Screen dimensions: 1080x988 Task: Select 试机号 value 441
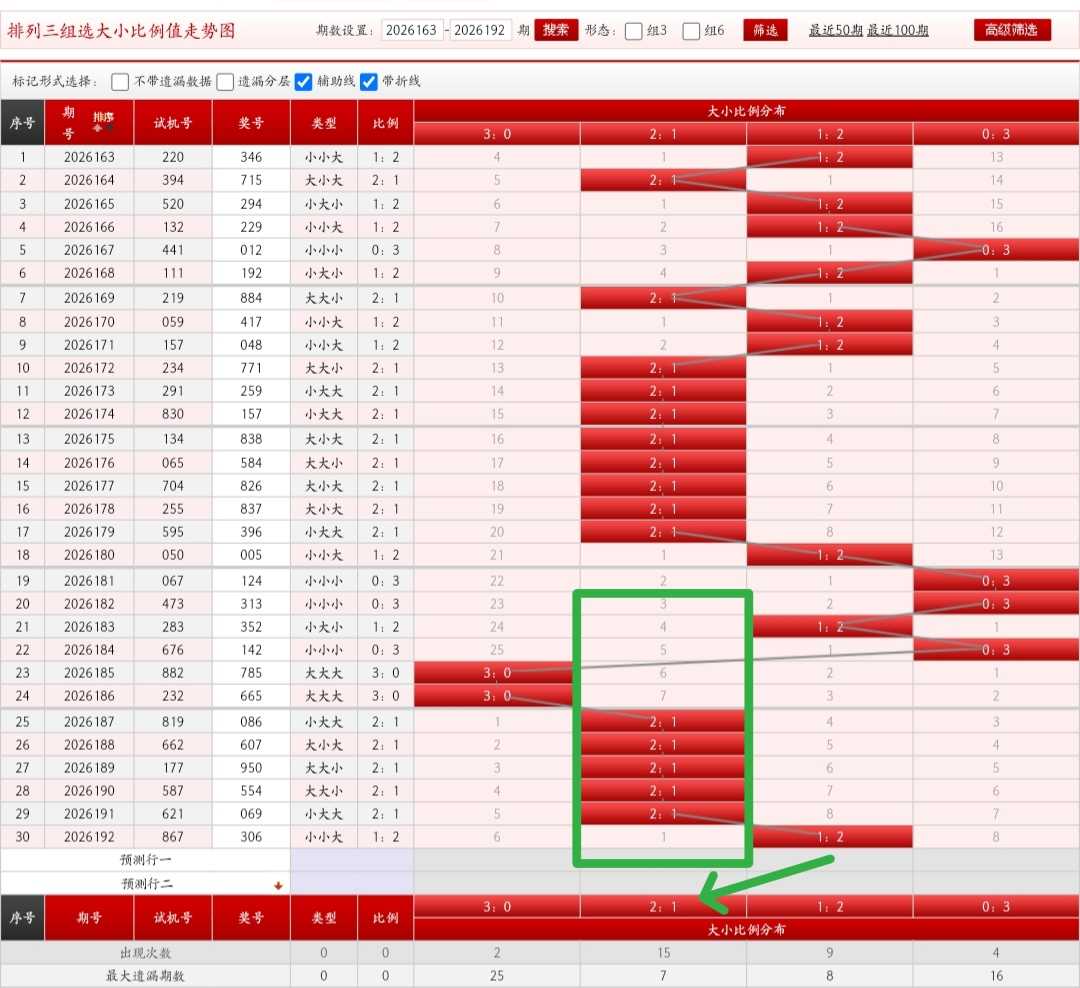pyautogui.click(x=173, y=249)
